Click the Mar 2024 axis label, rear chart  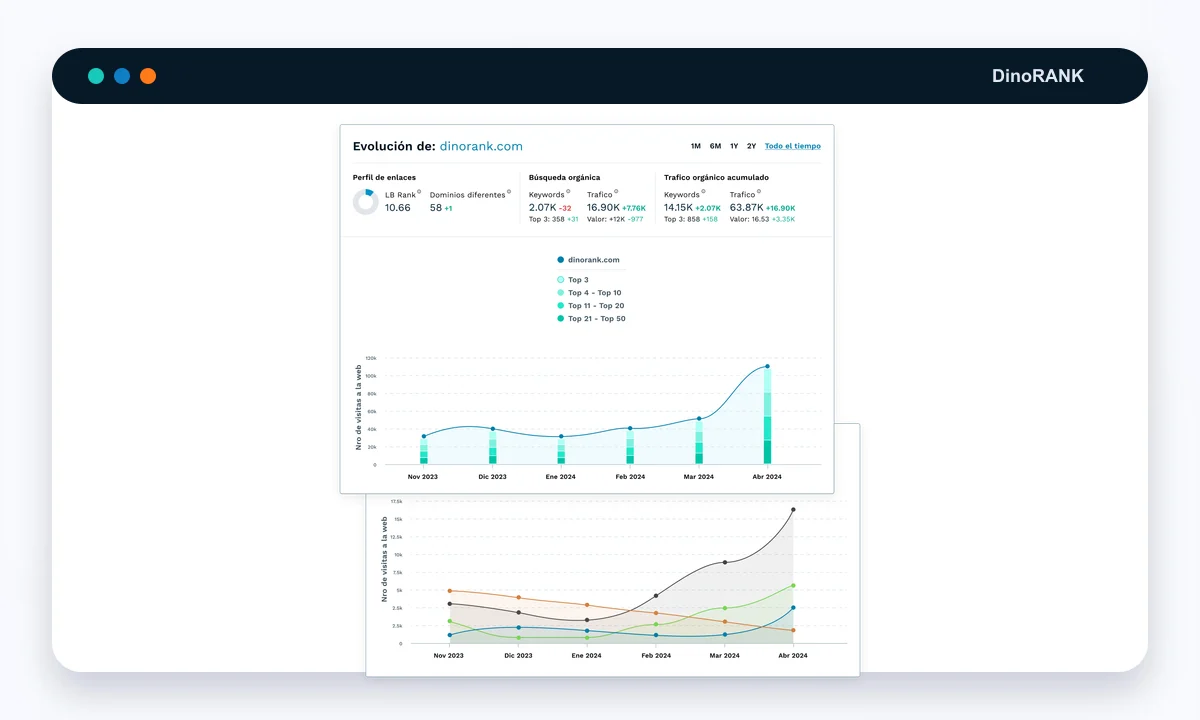(x=725, y=656)
